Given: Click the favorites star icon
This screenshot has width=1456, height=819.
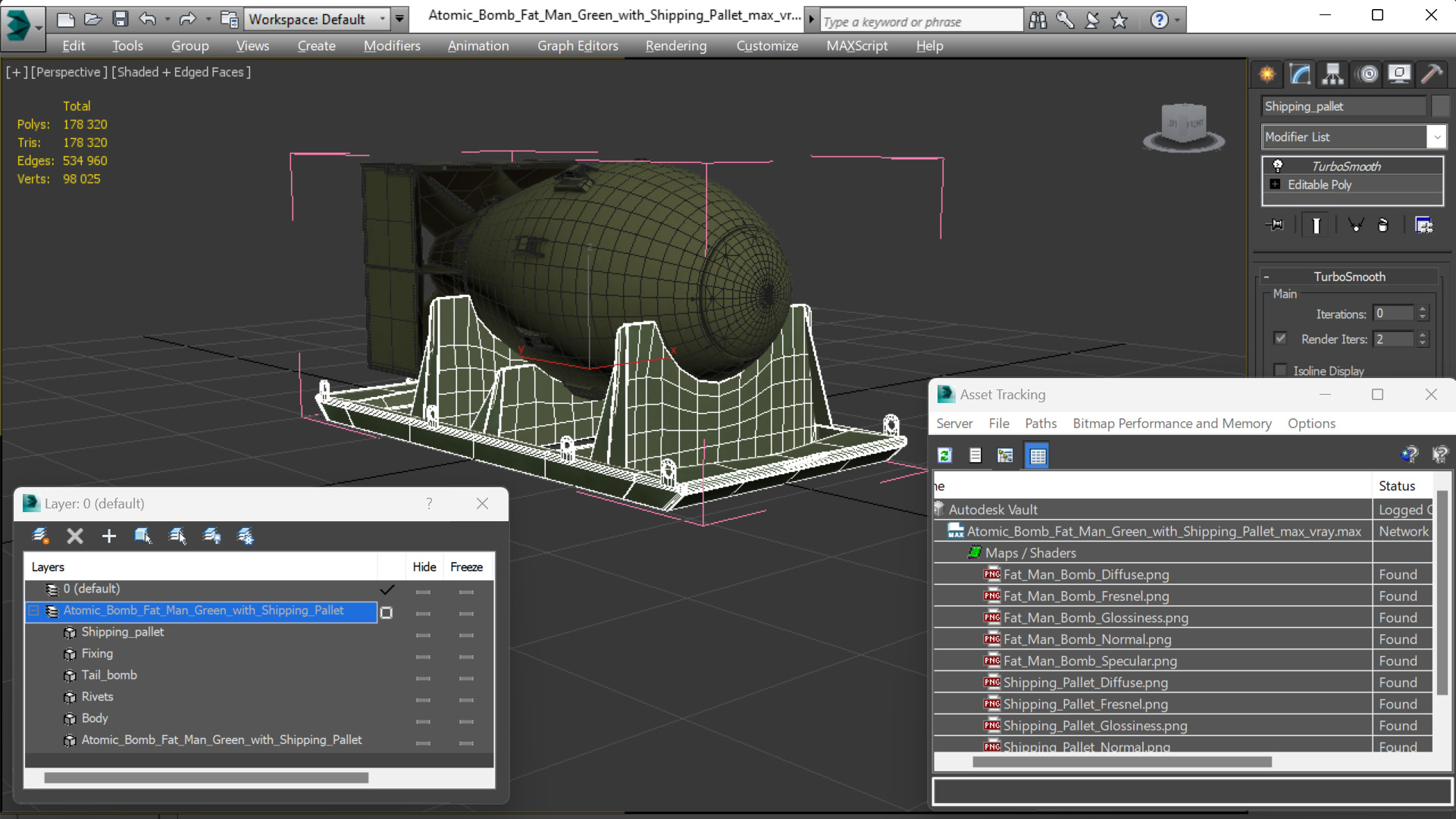Looking at the screenshot, I should pyautogui.click(x=1119, y=20).
